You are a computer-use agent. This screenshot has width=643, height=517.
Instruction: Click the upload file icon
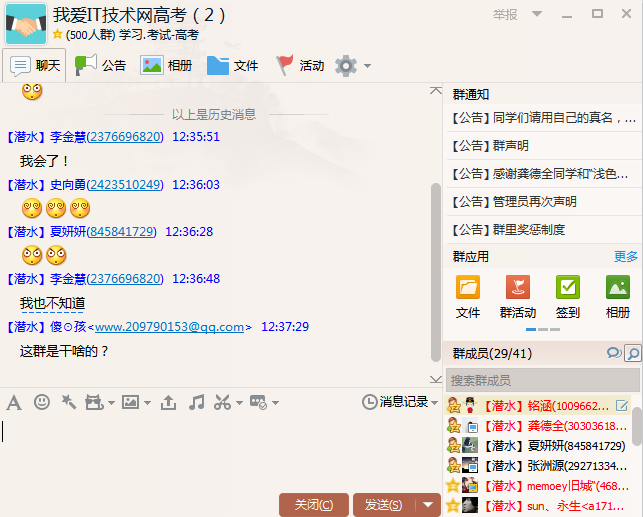(169, 403)
